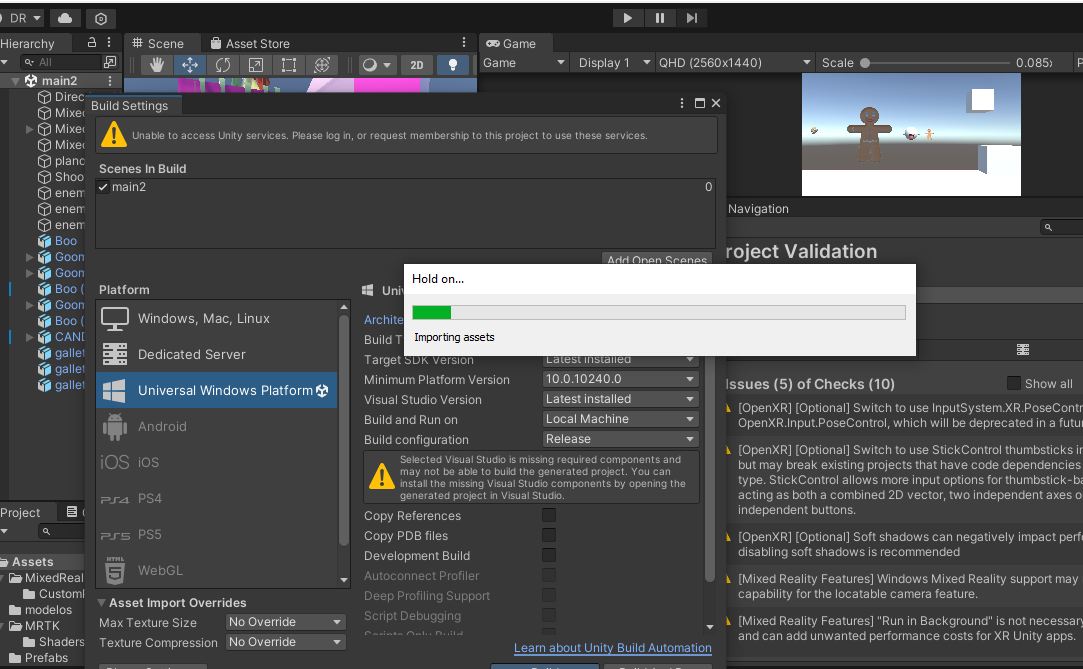The image size is (1083, 669).
Task: Click the Hierarchy search field
Action: 59,62
